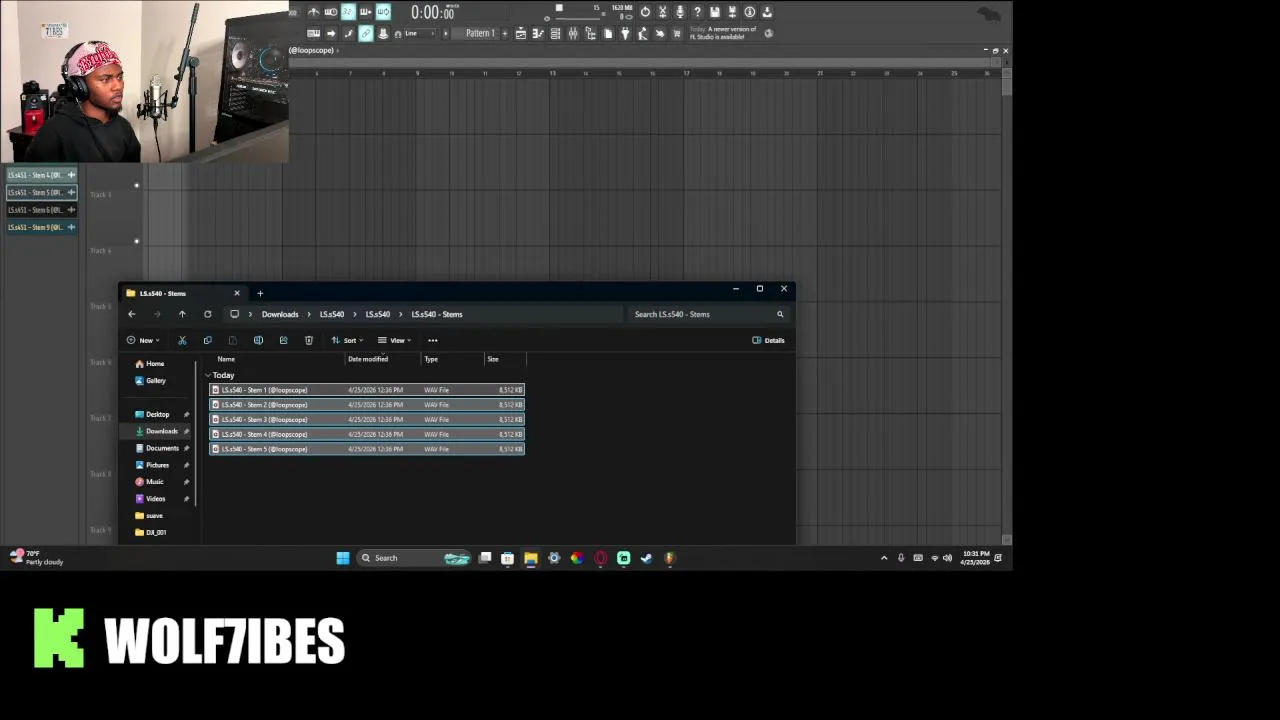Click the microphone recording icon in FL Studio
Viewport: 1280px width, 720px height.
pos(679,12)
